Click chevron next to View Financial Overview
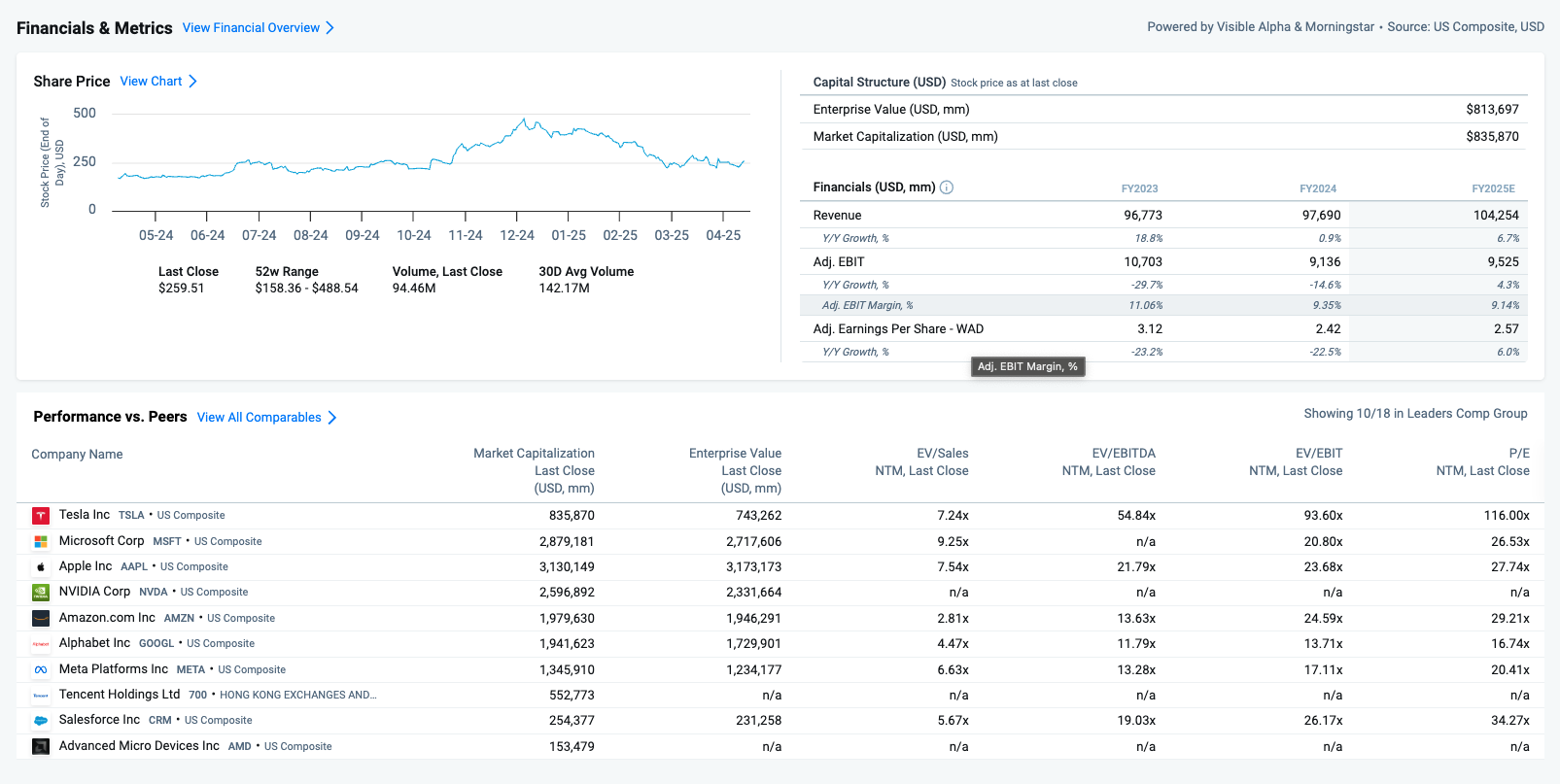 point(330,28)
